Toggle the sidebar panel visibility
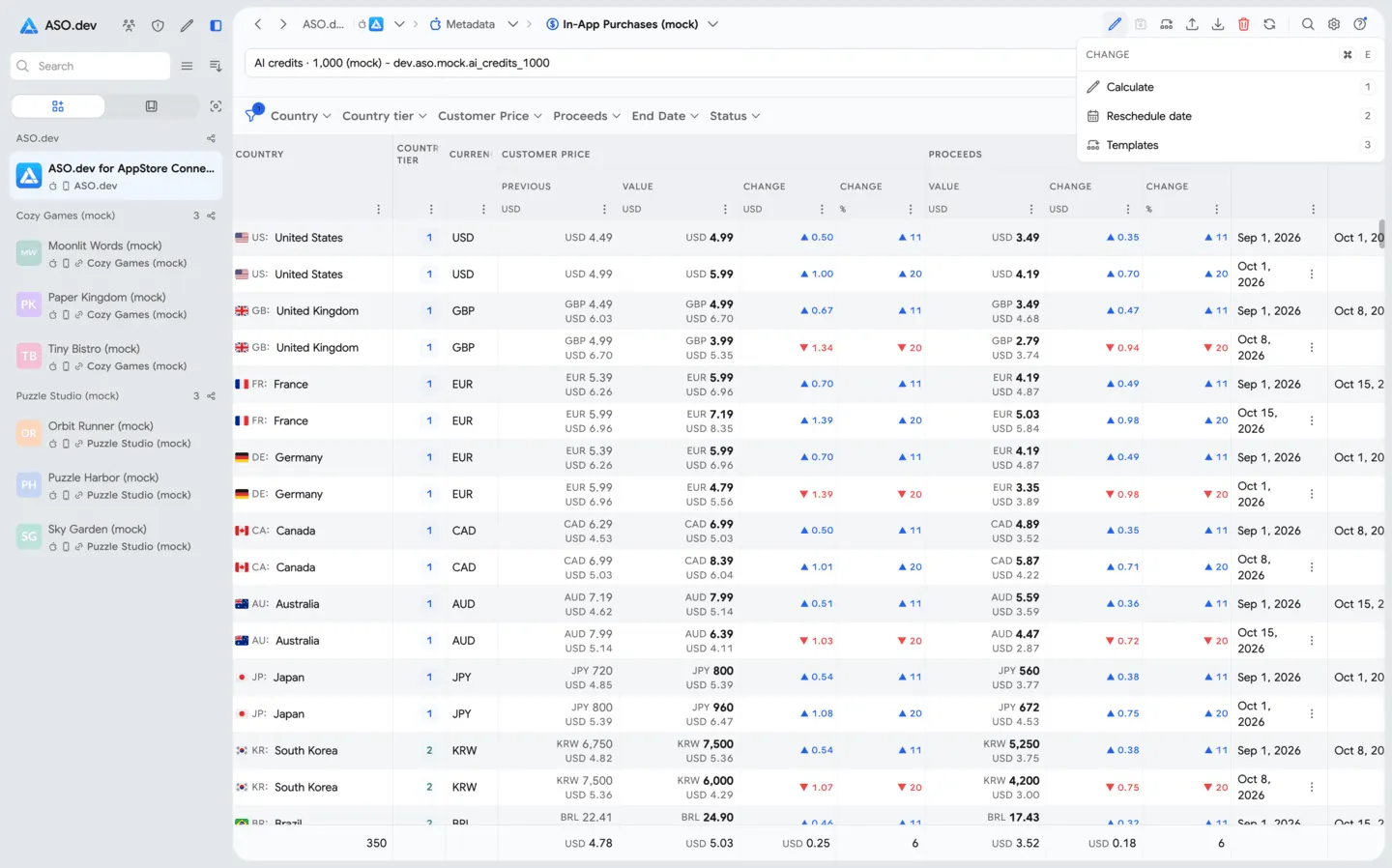The image size is (1392, 868). click(216, 25)
